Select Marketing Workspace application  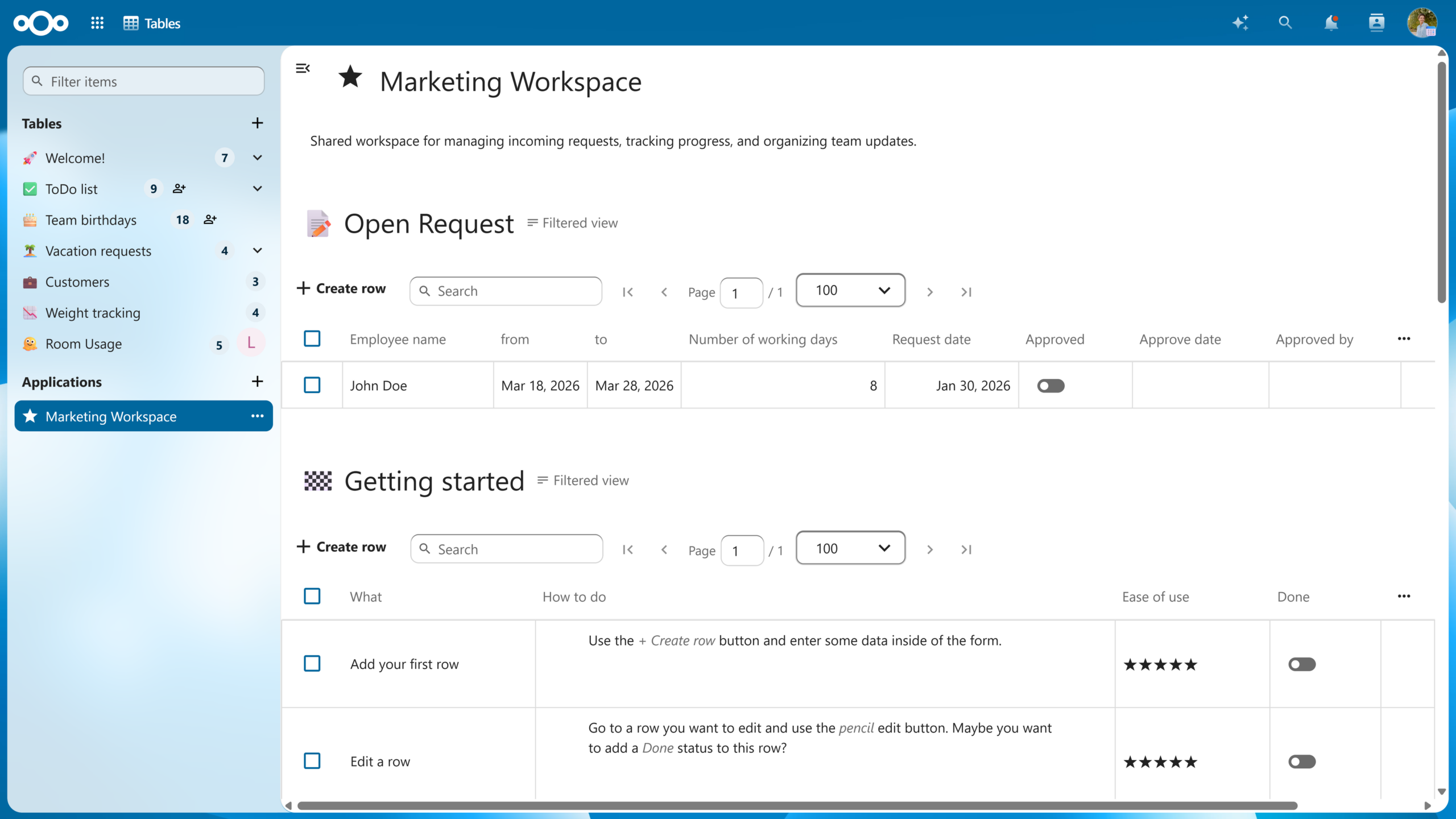coord(143,416)
